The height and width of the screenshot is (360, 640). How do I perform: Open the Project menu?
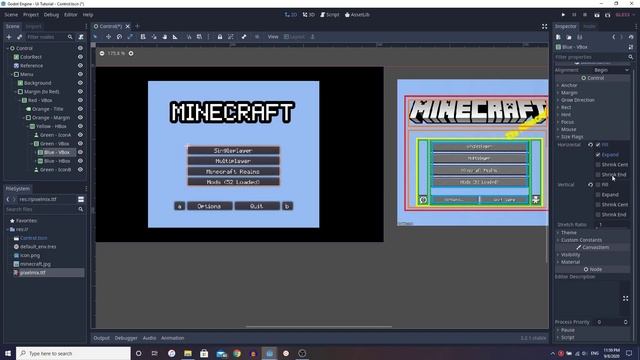[31, 15]
